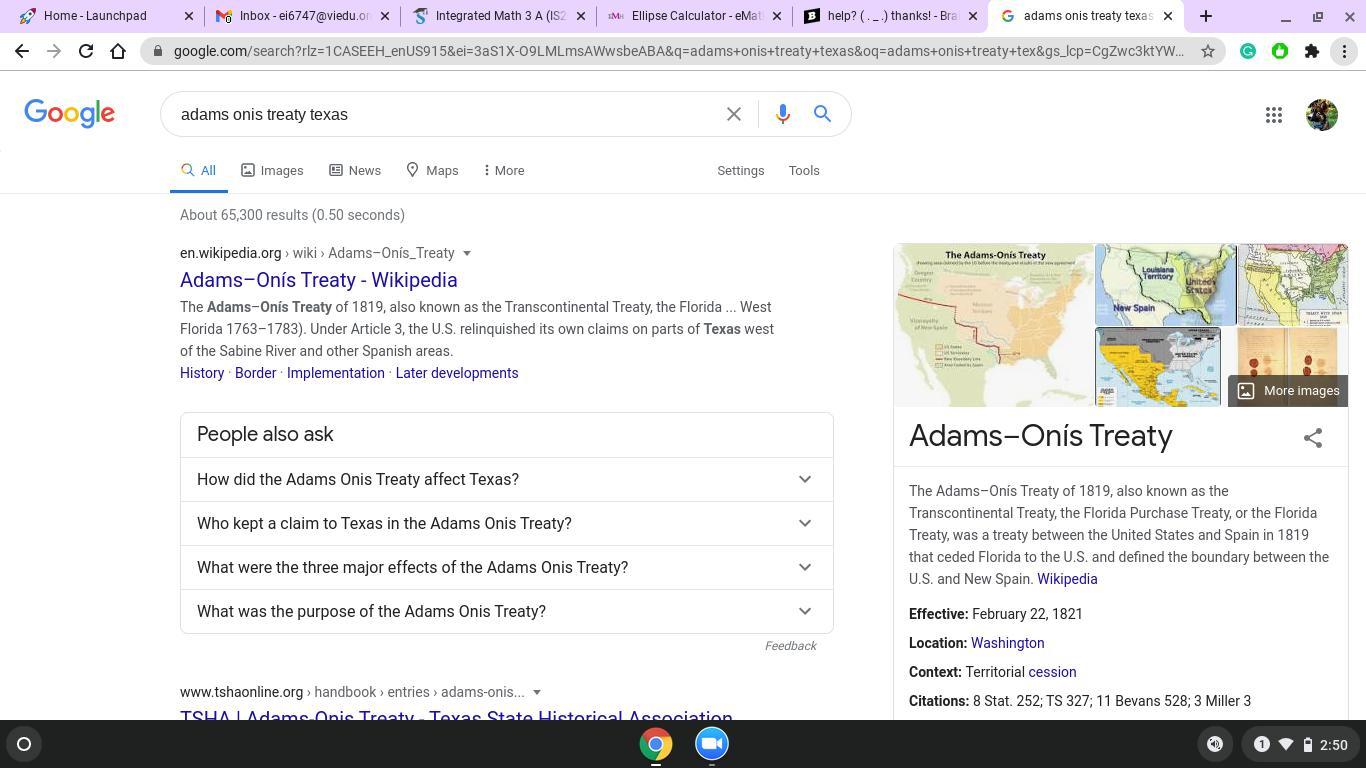Send Feedback on People also ask
Screen dimensions: 1366x768
click(790, 646)
